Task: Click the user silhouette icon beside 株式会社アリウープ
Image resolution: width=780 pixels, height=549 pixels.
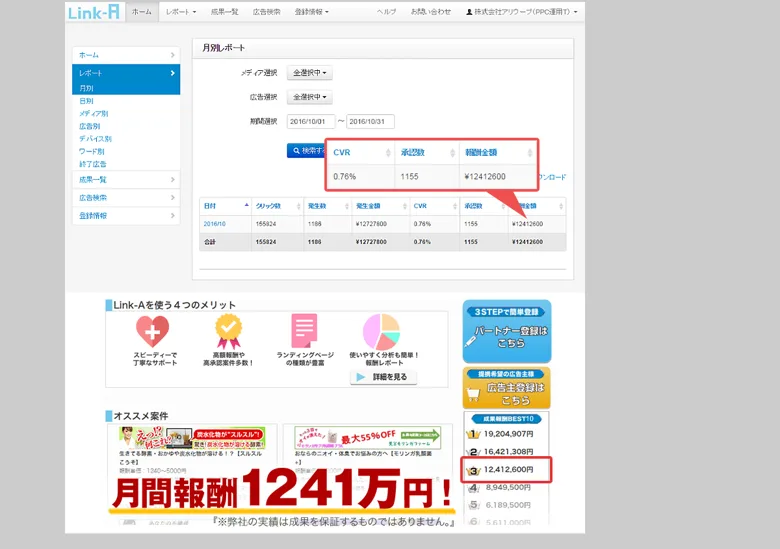Action: 469,12
